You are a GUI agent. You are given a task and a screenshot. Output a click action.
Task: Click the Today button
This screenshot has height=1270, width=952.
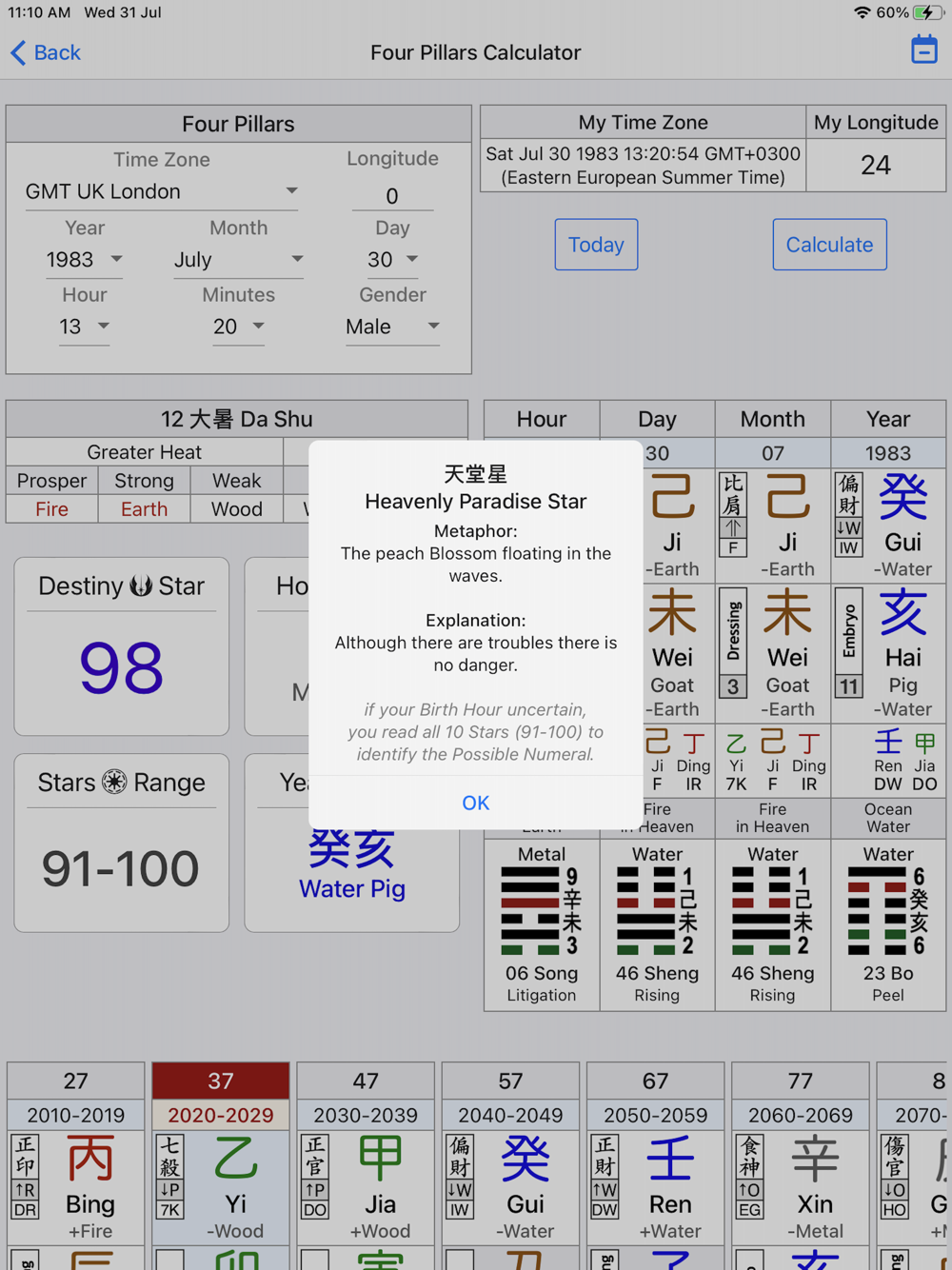(x=596, y=245)
